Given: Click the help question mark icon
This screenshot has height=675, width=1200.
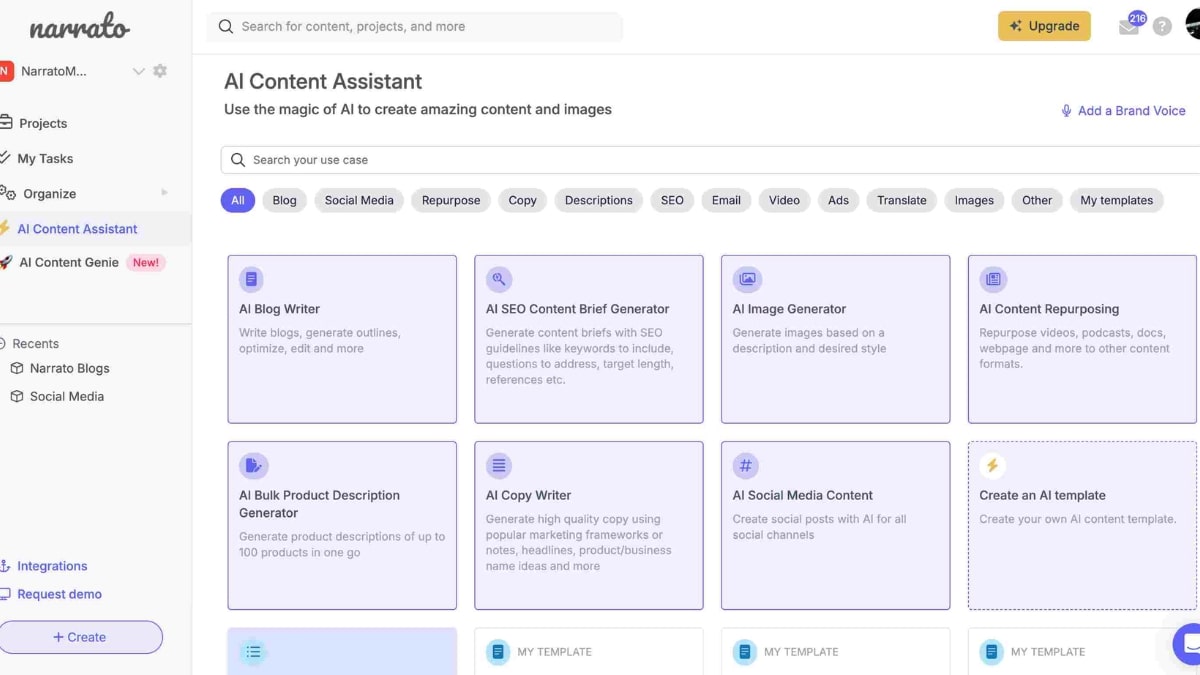Looking at the screenshot, I should [1162, 27].
